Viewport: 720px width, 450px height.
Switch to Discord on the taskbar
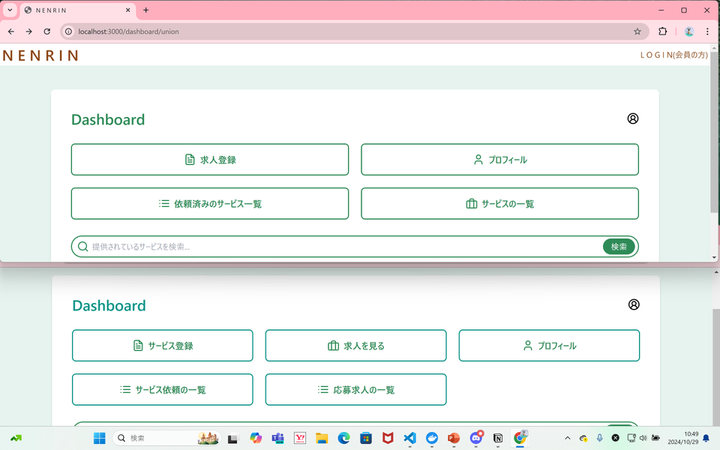click(x=476, y=438)
